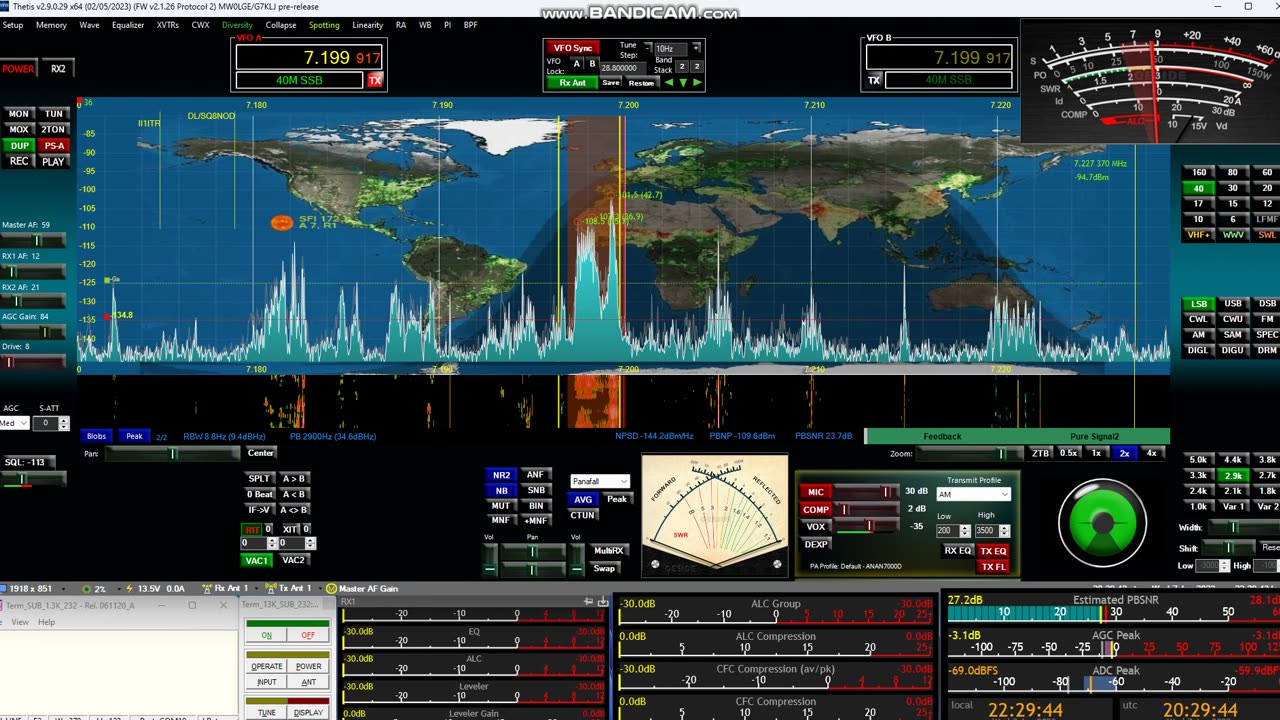Screen dimensions: 1280x720
Task: Toggle NB noise blanker
Action: (x=501, y=491)
